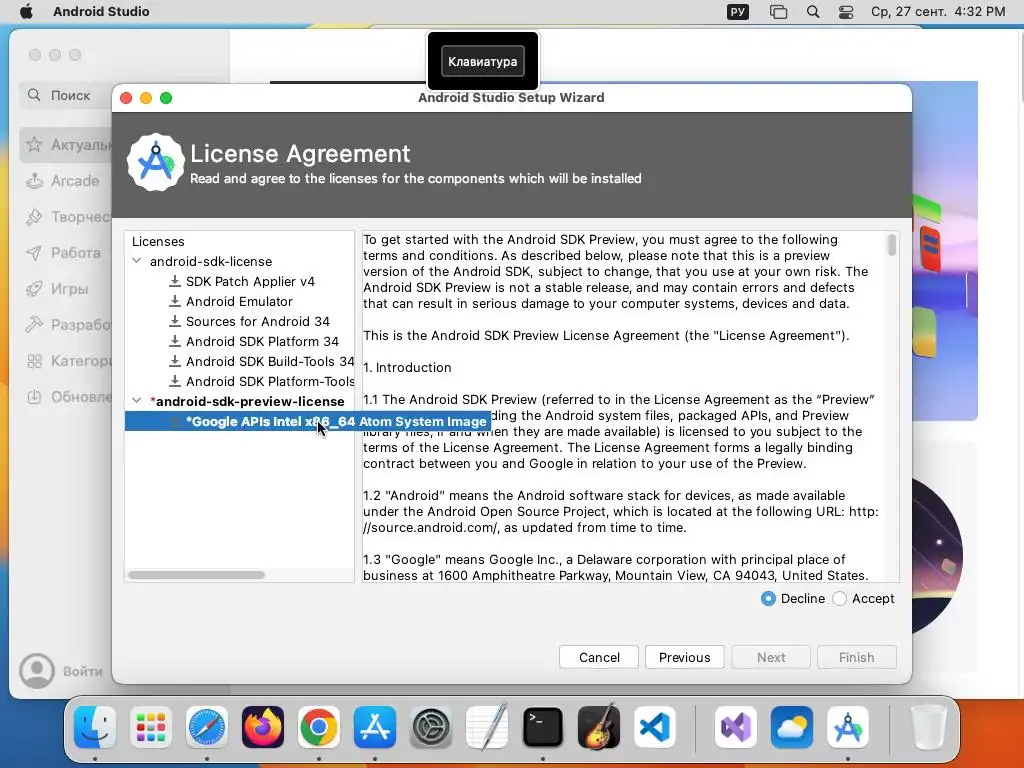
Task: Click download icon beside Sources for Android 34
Action: click(174, 321)
